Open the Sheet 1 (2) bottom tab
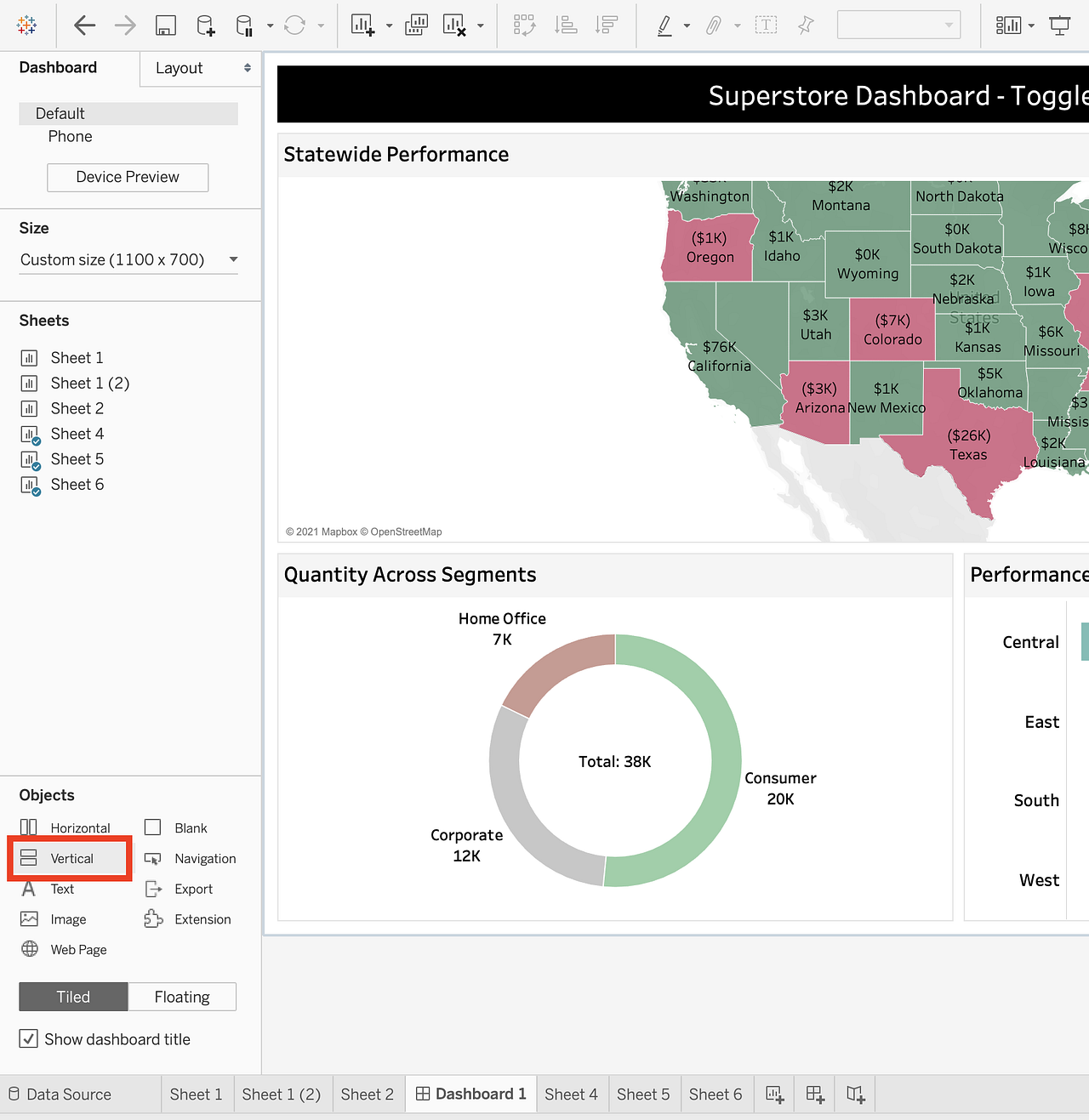 (282, 1094)
